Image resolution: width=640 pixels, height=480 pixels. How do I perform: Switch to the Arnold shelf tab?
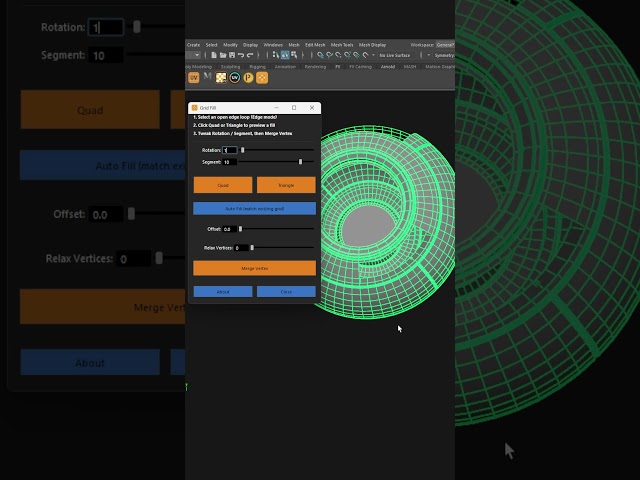pos(388,67)
